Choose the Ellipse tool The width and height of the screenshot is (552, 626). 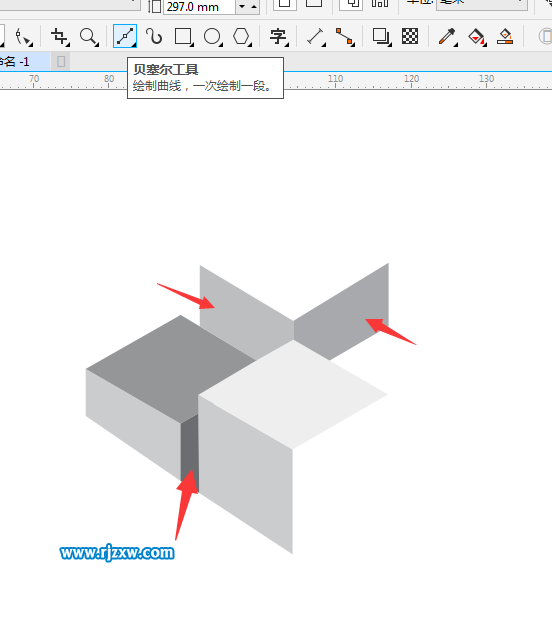click(x=212, y=37)
